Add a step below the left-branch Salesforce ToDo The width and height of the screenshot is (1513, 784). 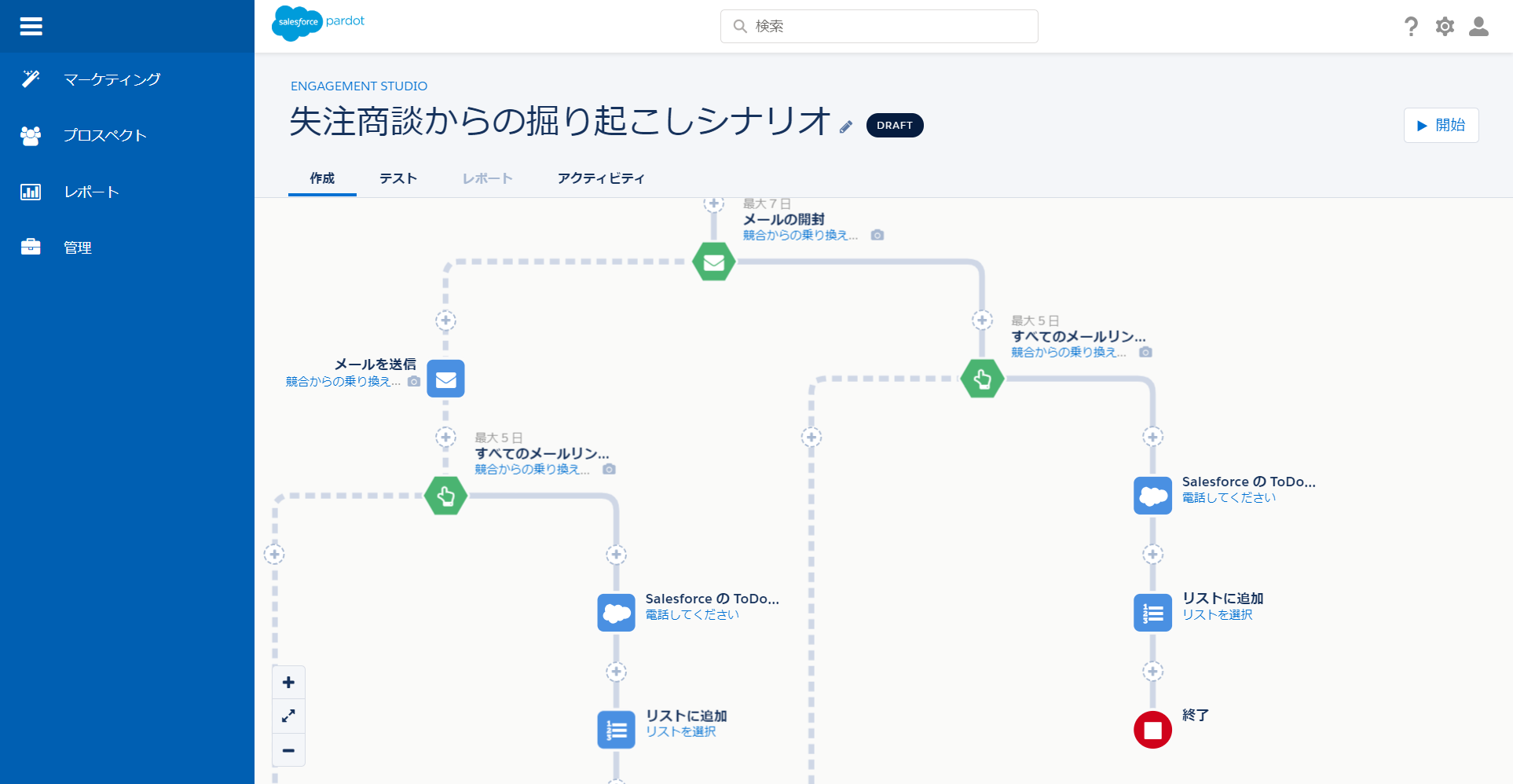coord(616,672)
